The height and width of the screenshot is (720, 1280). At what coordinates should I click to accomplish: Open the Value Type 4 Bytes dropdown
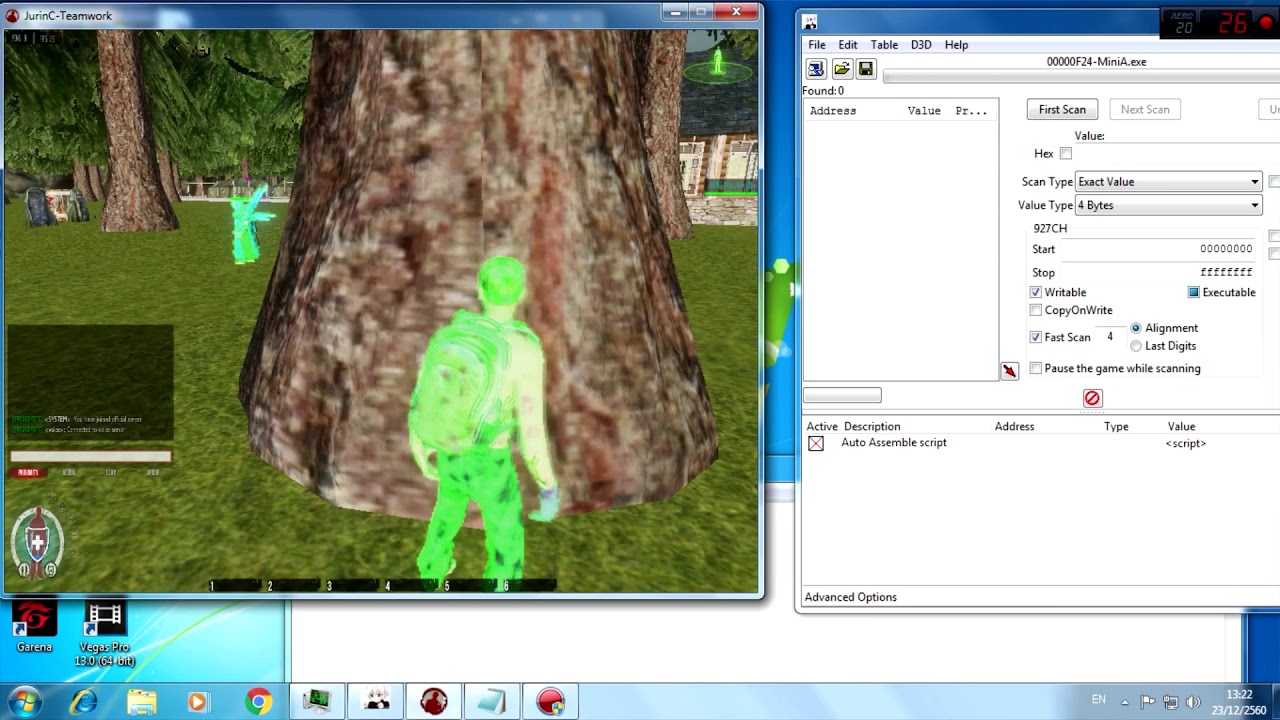tap(1168, 205)
